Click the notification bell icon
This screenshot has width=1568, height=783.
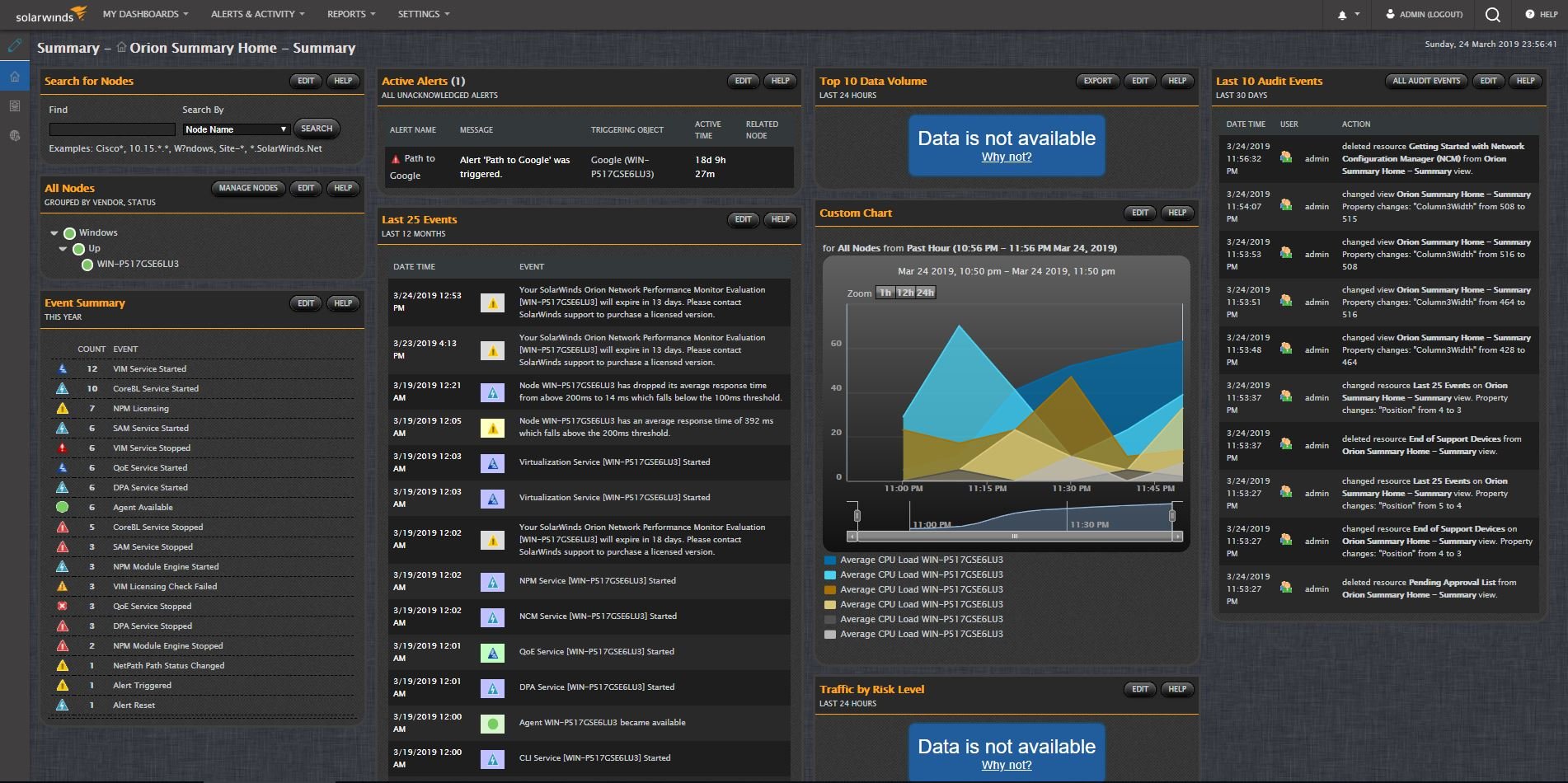tap(1342, 15)
